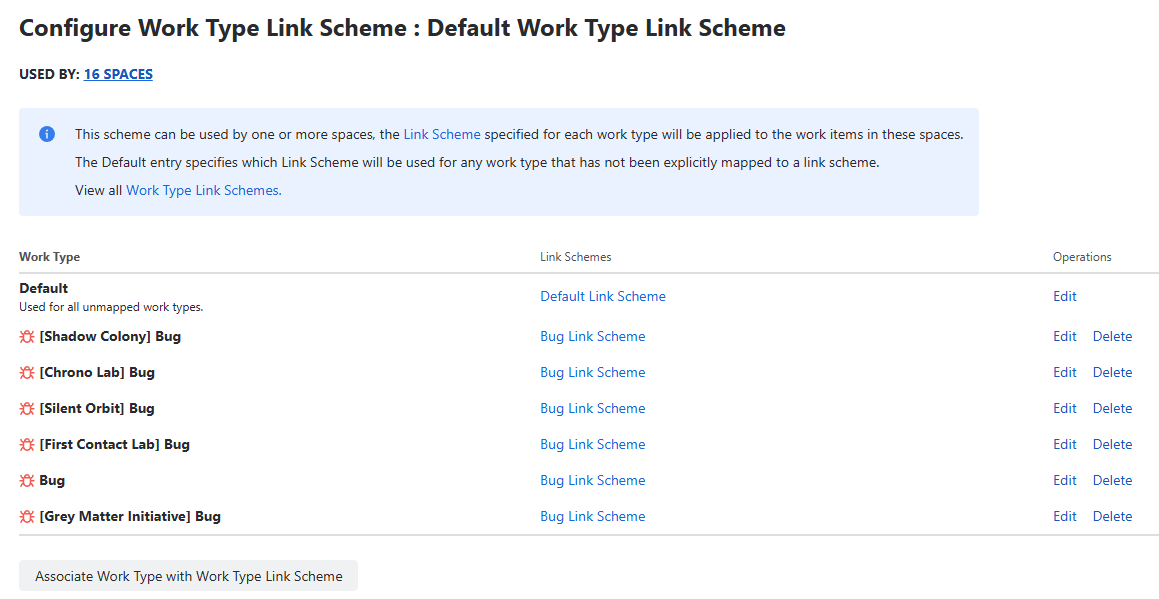Click the Operations column header
The width and height of the screenshot is (1159, 599).
pyautogui.click(x=1082, y=257)
